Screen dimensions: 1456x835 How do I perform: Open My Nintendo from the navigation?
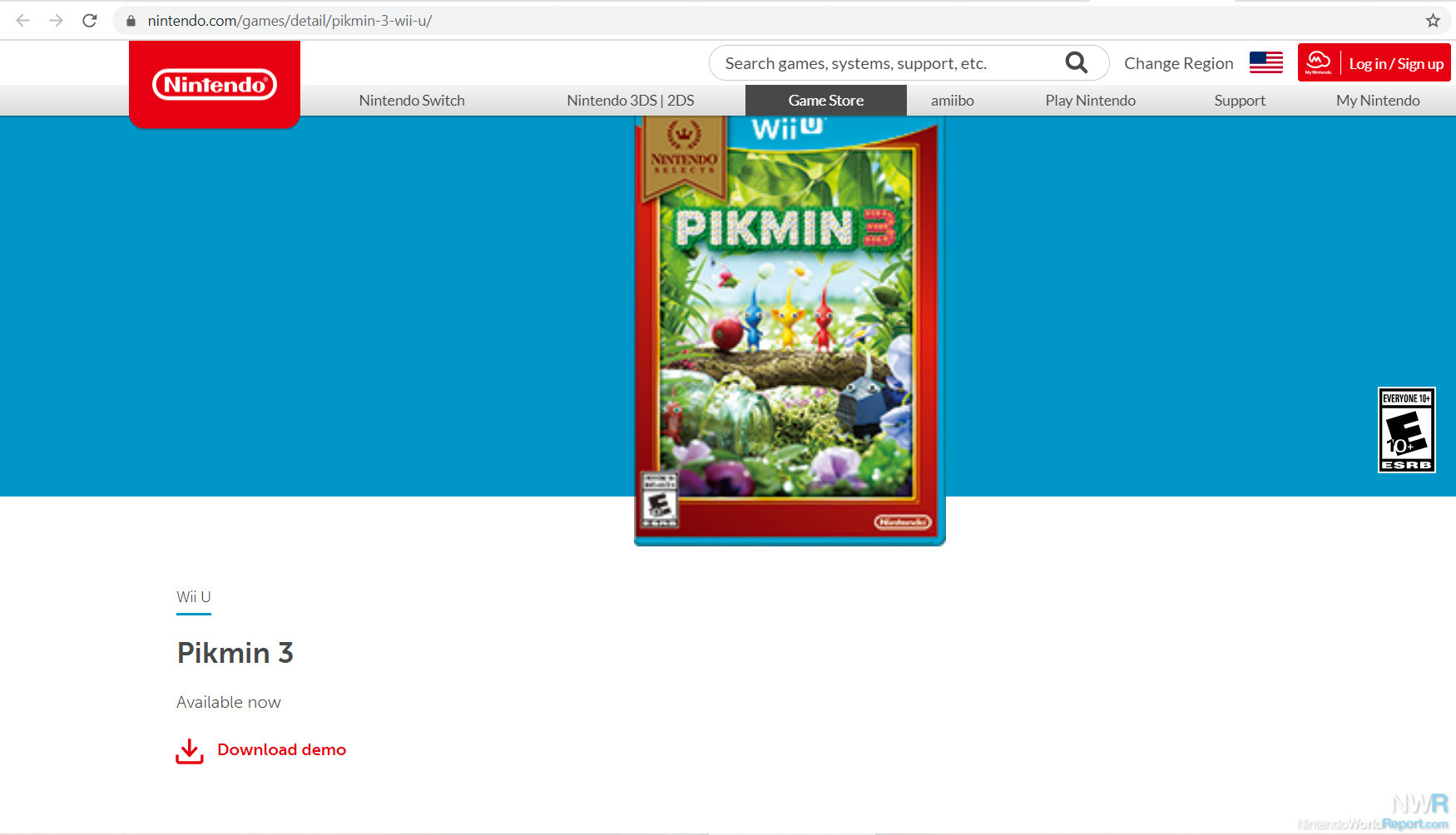click(1378, 101)
